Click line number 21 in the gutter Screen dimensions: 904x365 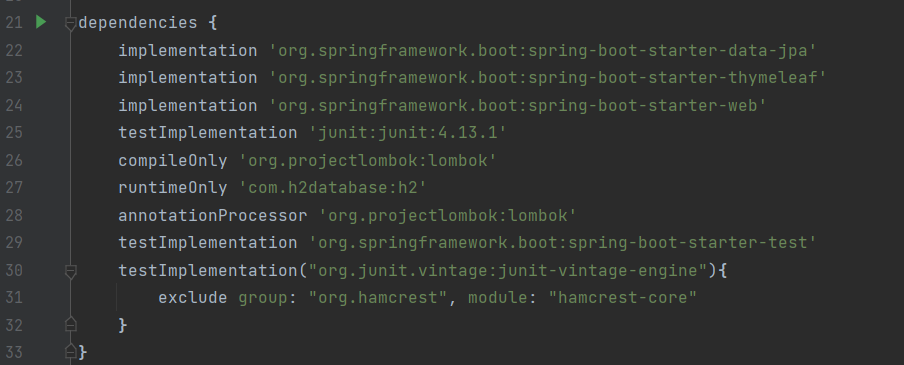pyautogui.click(x=14, y=23)
